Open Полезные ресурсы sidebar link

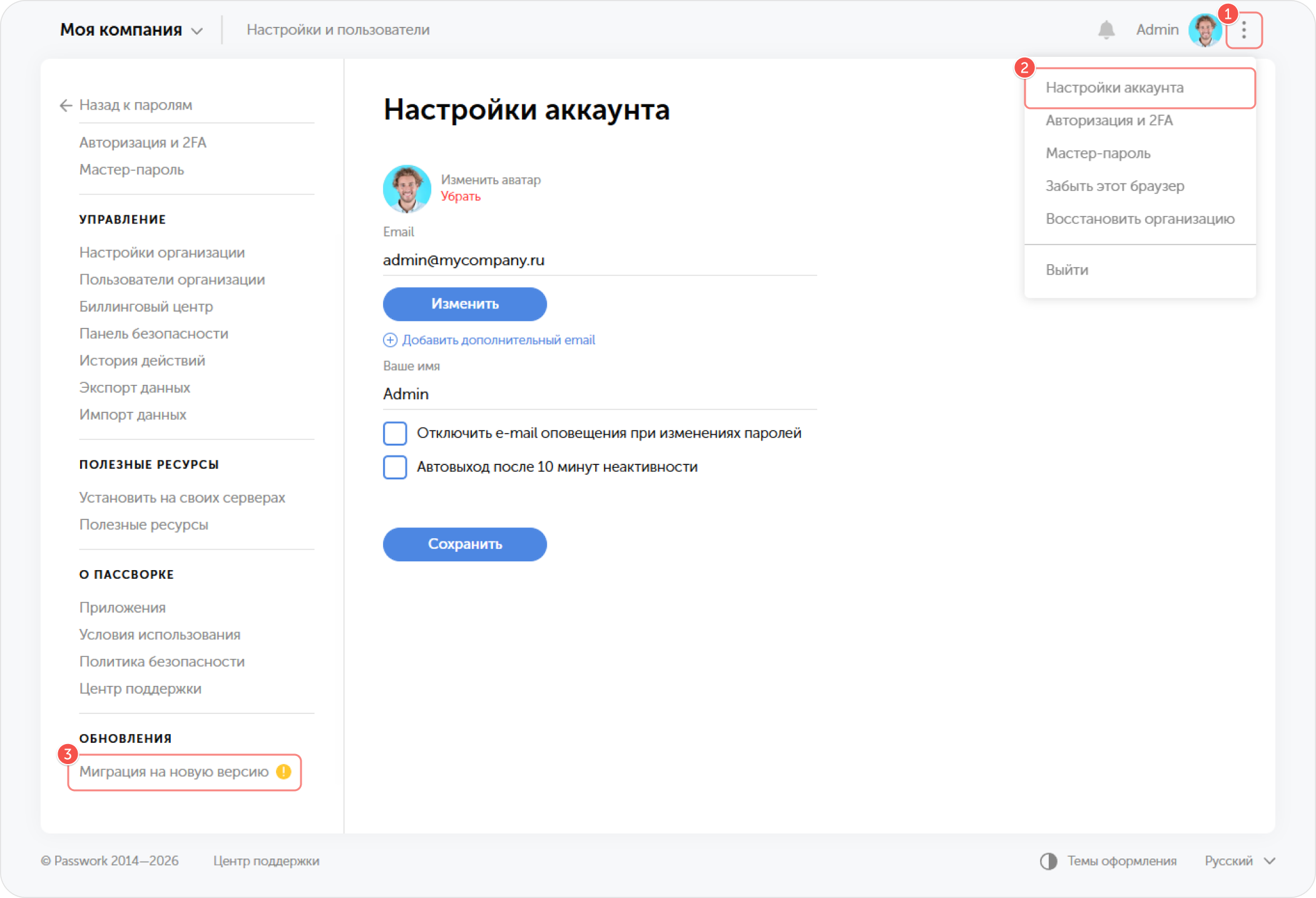143,524
